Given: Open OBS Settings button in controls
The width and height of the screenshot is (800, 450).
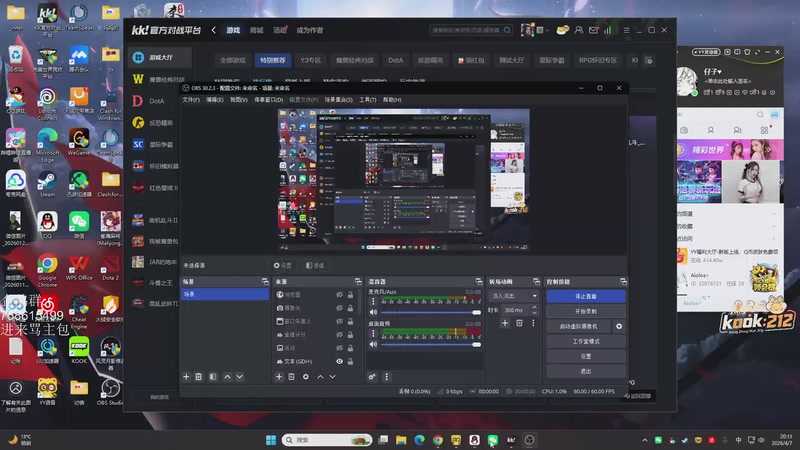Looking at the screenshot, I should click(586, 356).
